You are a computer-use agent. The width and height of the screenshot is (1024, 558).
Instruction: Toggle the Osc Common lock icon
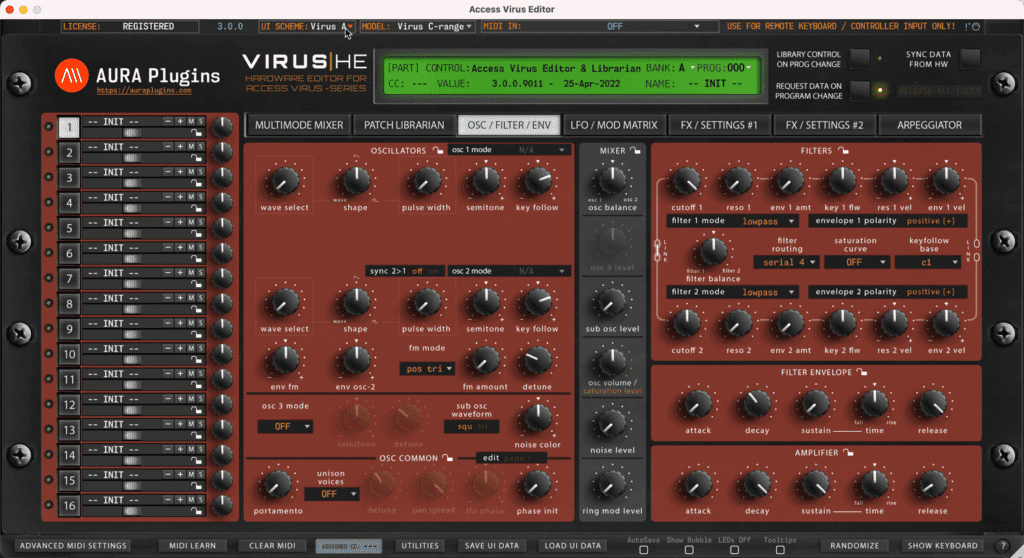(447, 458)
